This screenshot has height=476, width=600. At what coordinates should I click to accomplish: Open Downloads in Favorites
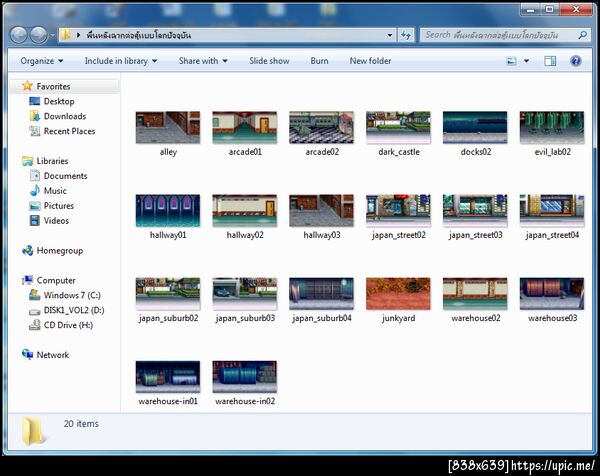[65, 116]
